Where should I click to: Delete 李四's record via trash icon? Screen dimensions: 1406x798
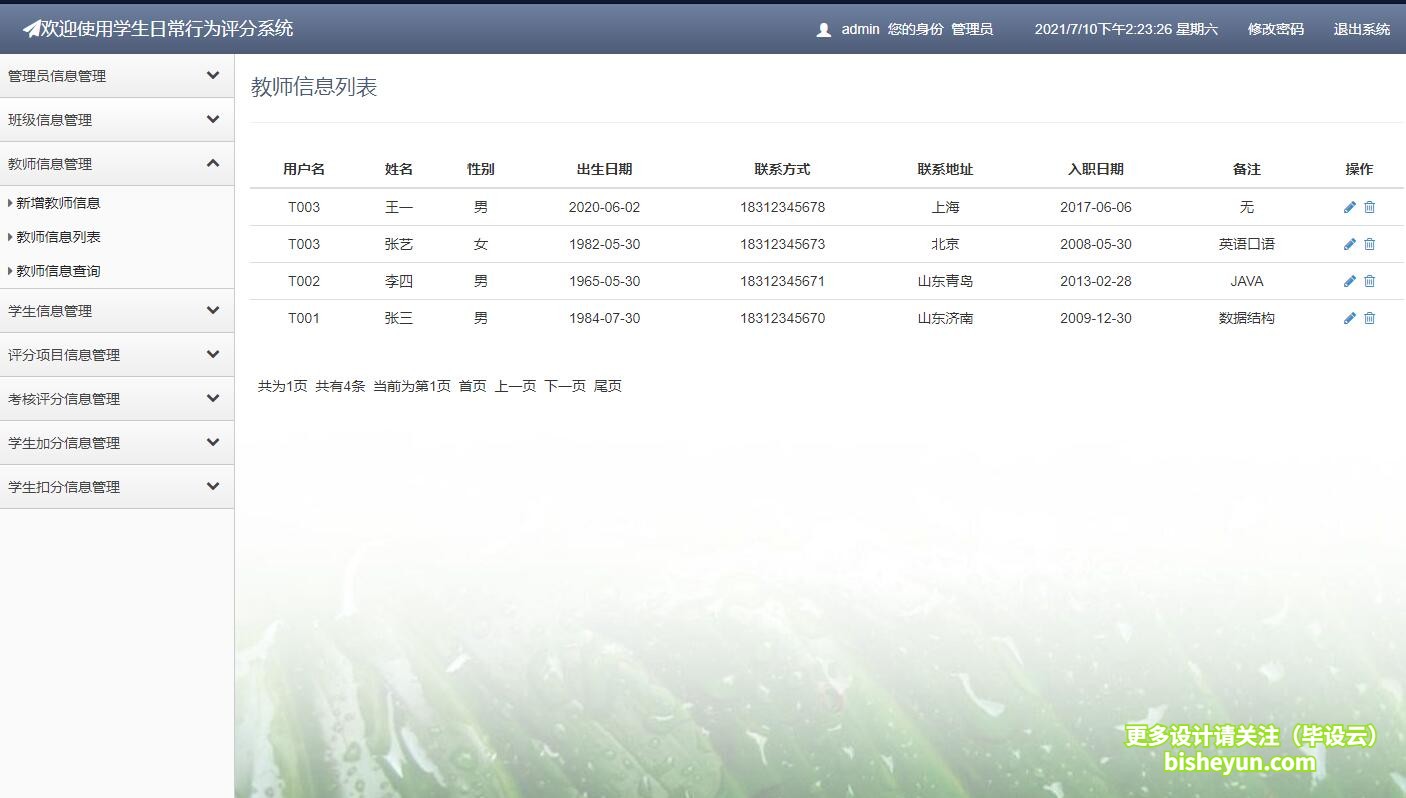1369,281
